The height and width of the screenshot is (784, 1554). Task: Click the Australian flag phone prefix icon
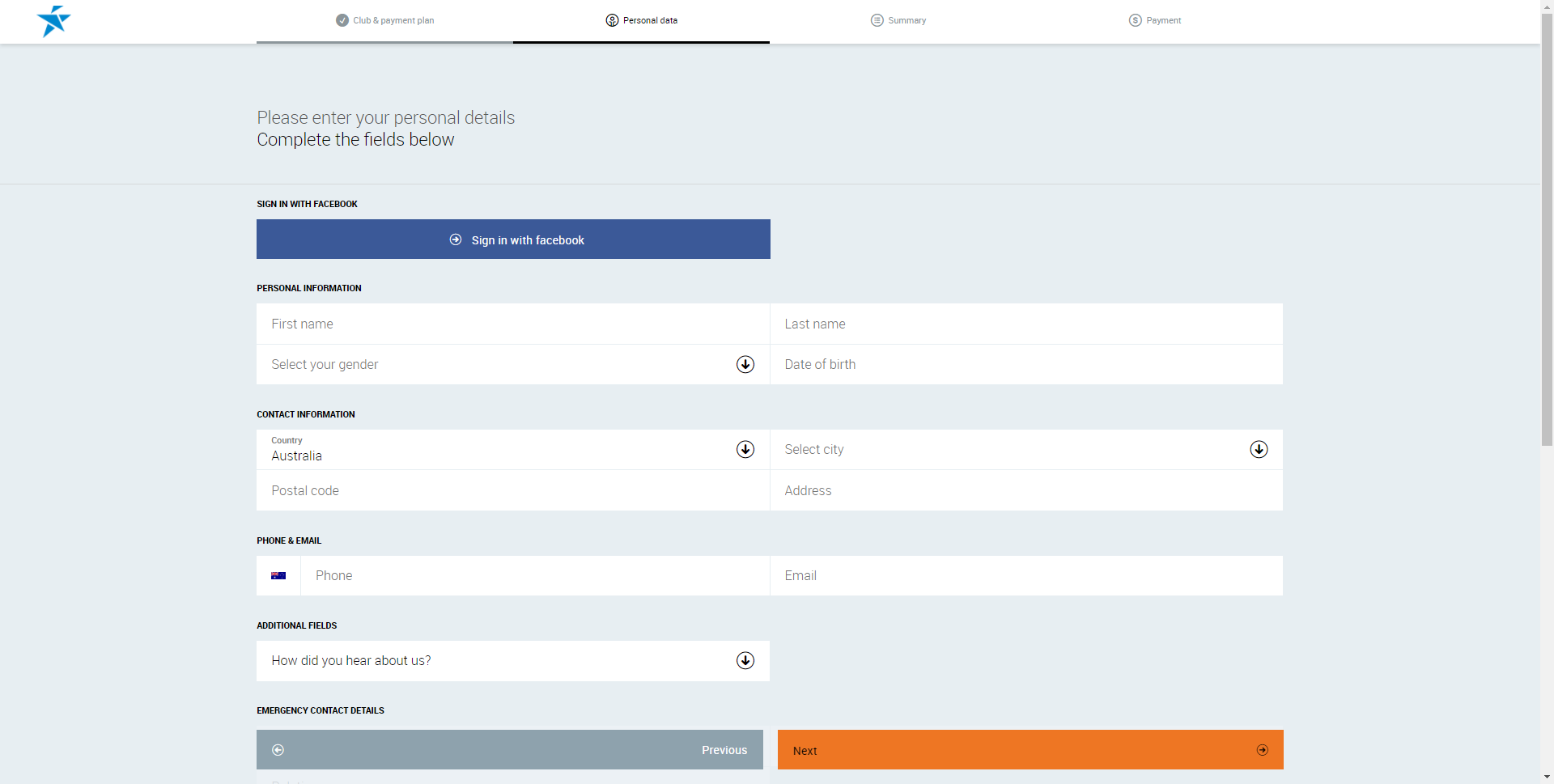(x=278, y=576)
